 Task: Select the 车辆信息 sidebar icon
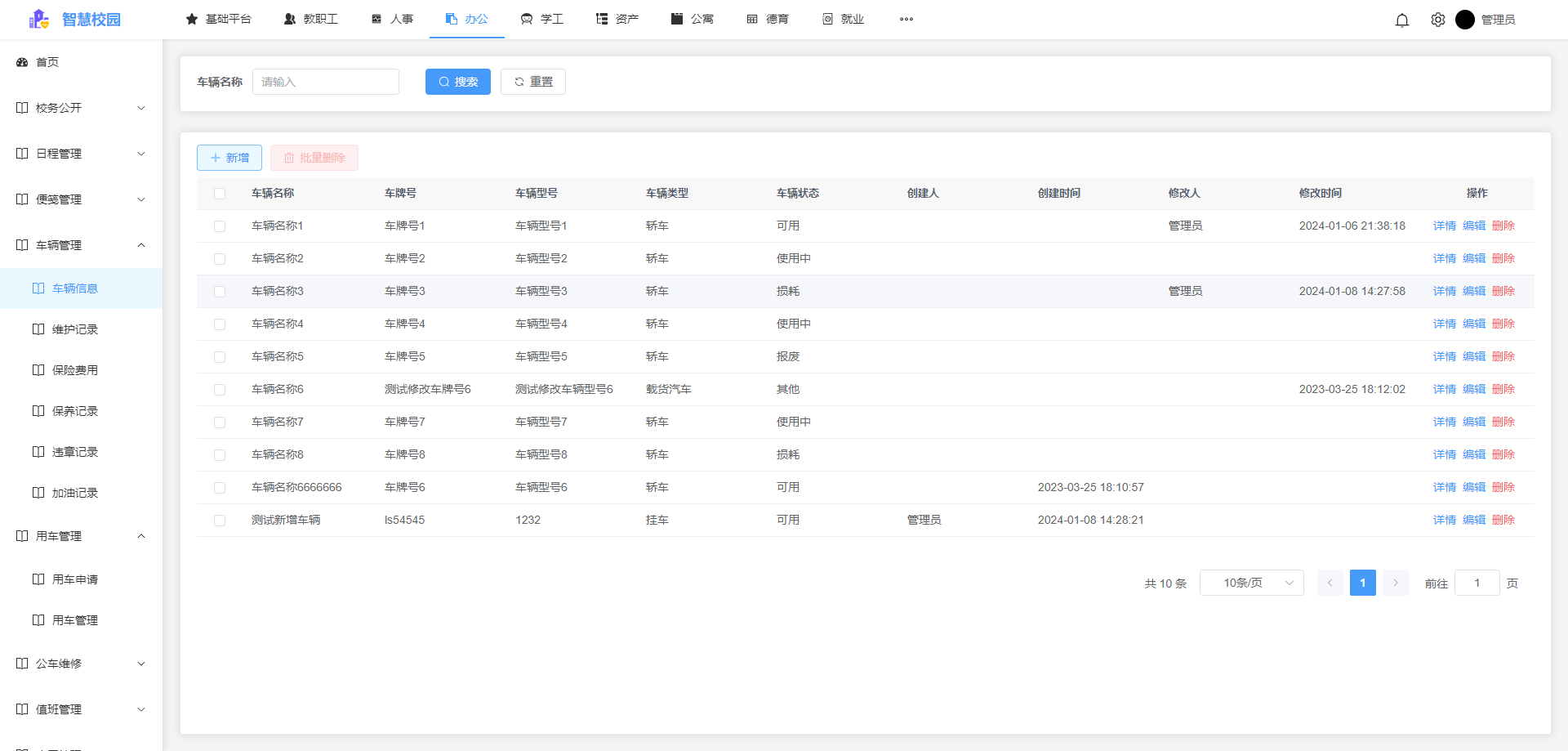point(38,288)
